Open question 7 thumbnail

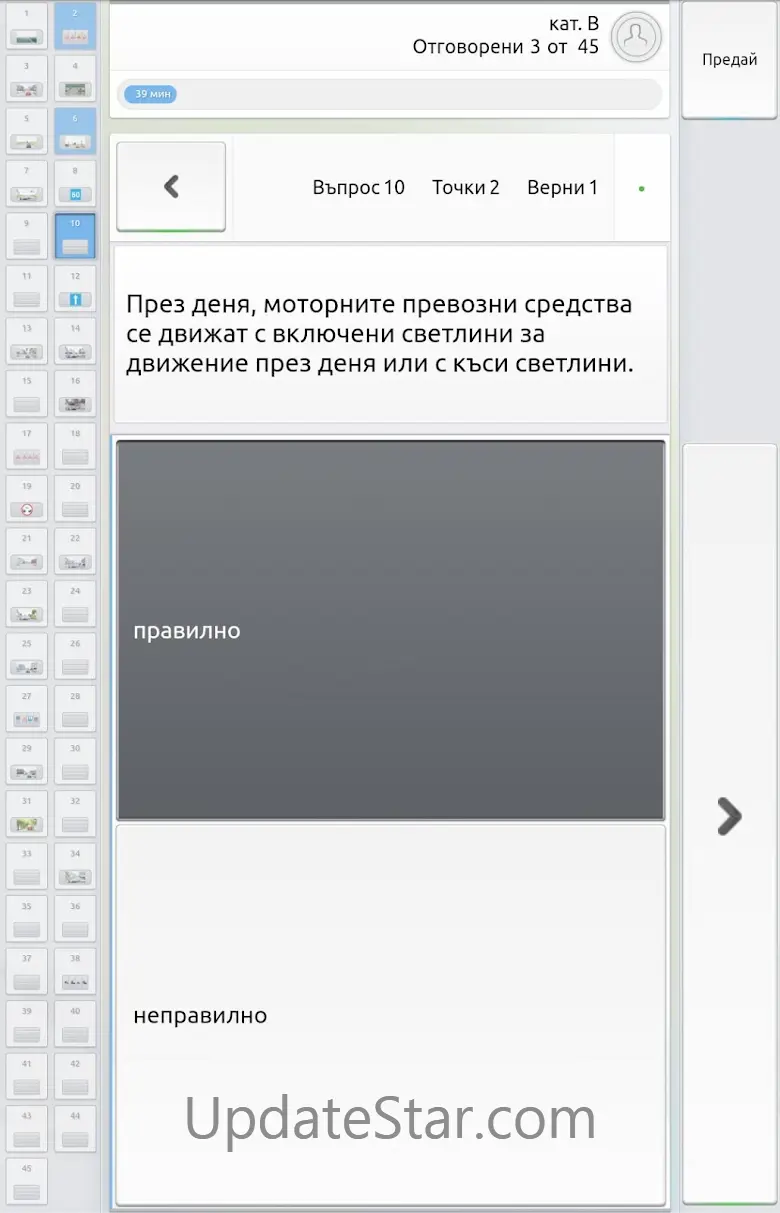click(27, 183)
